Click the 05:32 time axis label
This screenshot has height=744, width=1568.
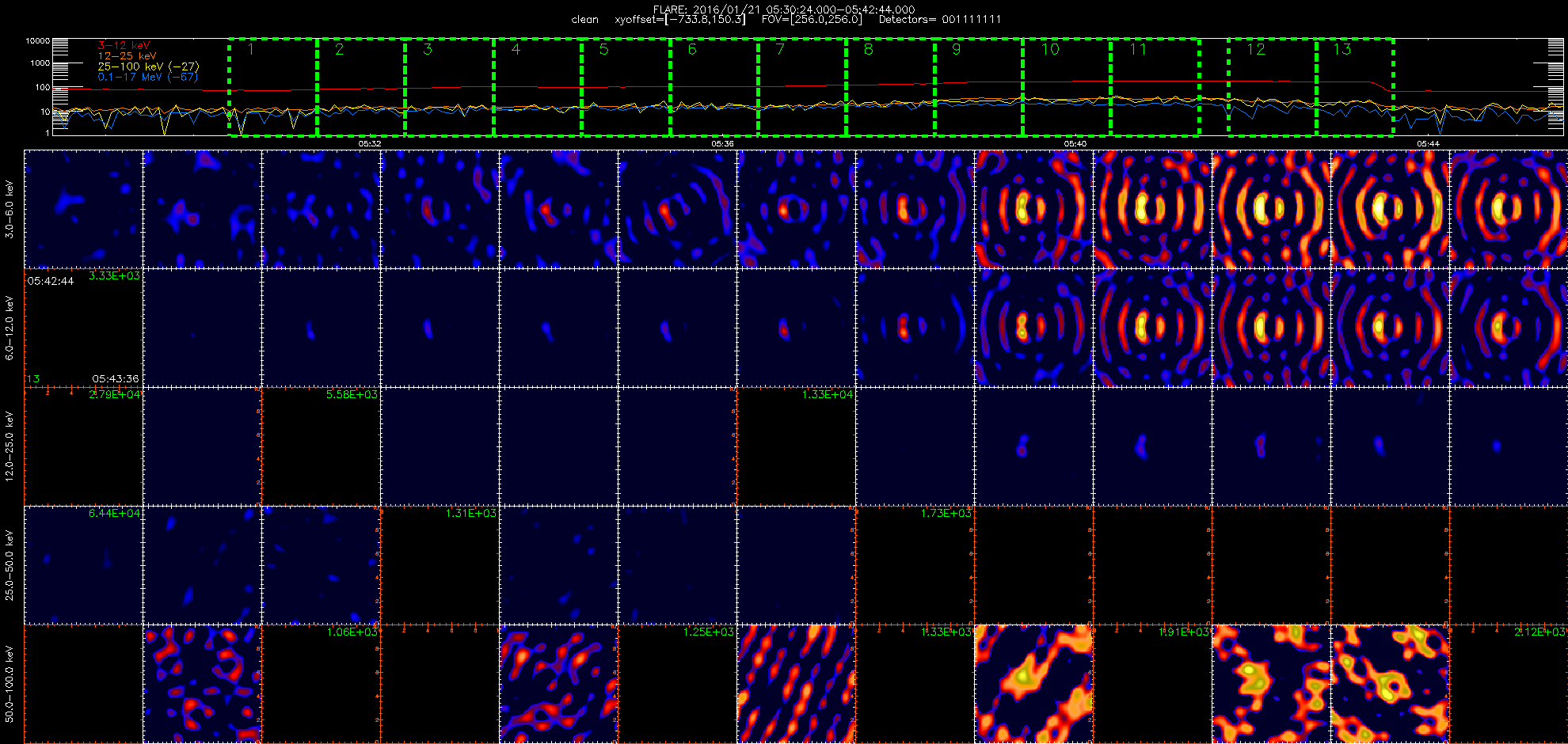pyautogui.click(x=370, y=144)
